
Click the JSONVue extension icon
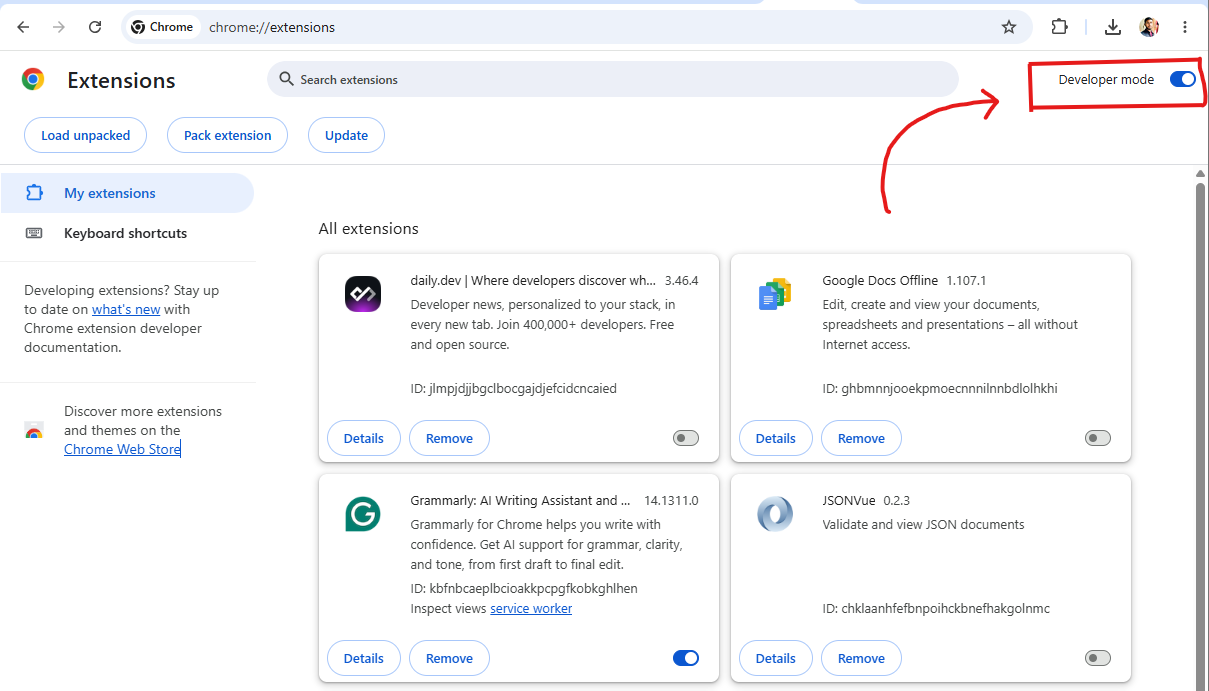coord(775,514)
